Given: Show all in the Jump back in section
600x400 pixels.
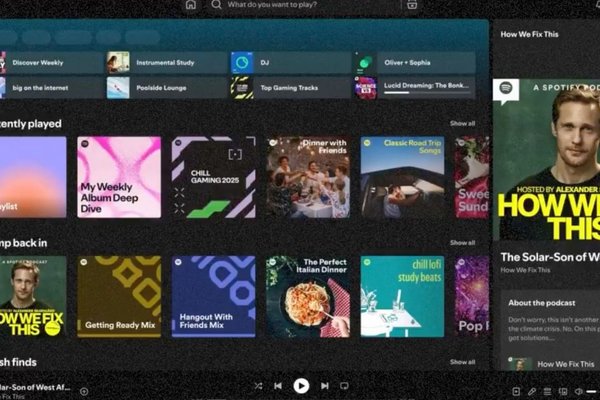Looking at the screenshot, I should click(x=462, y=243).
